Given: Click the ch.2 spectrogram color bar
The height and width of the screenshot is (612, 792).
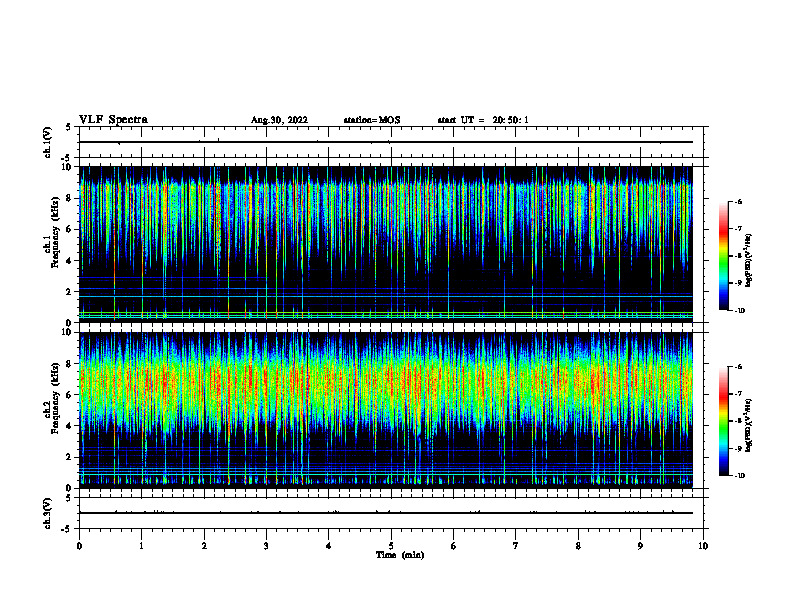Looking at the screenshot, I should click(724, 421).
